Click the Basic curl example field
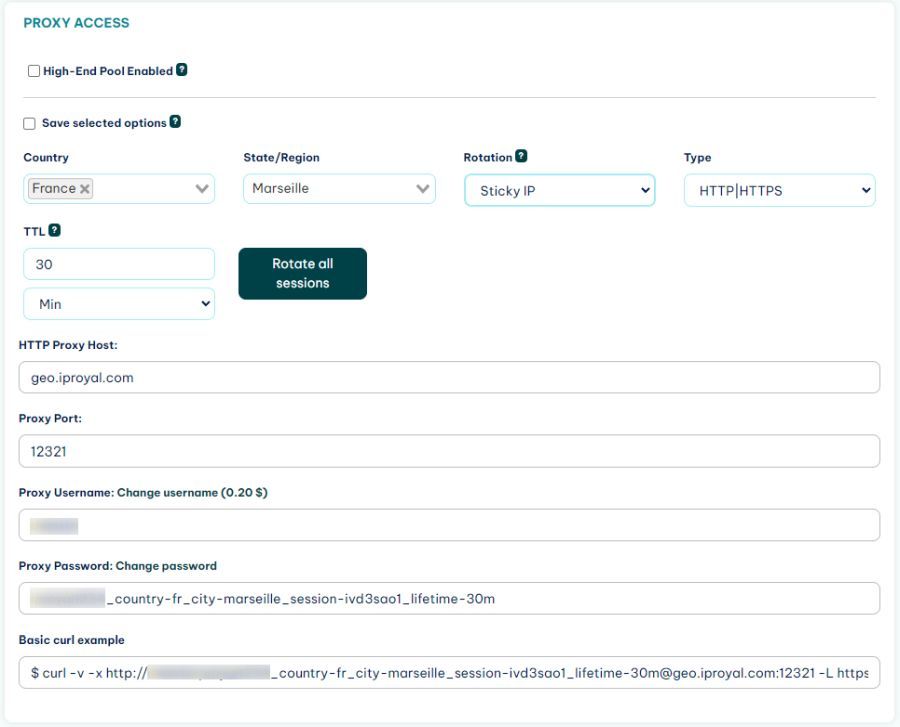This screenshot has width=900, height=727. (x=449, y=672)
